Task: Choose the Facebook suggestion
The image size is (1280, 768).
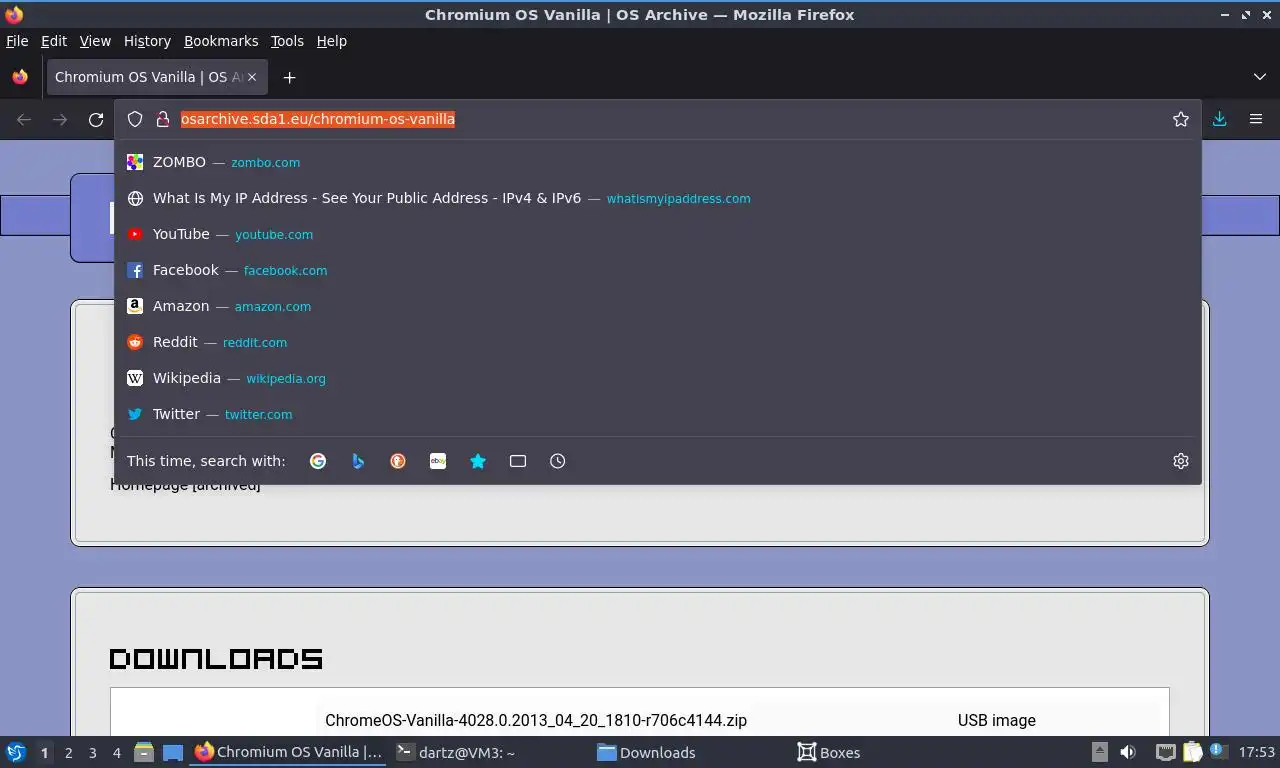Action: [x=658, y=270]
